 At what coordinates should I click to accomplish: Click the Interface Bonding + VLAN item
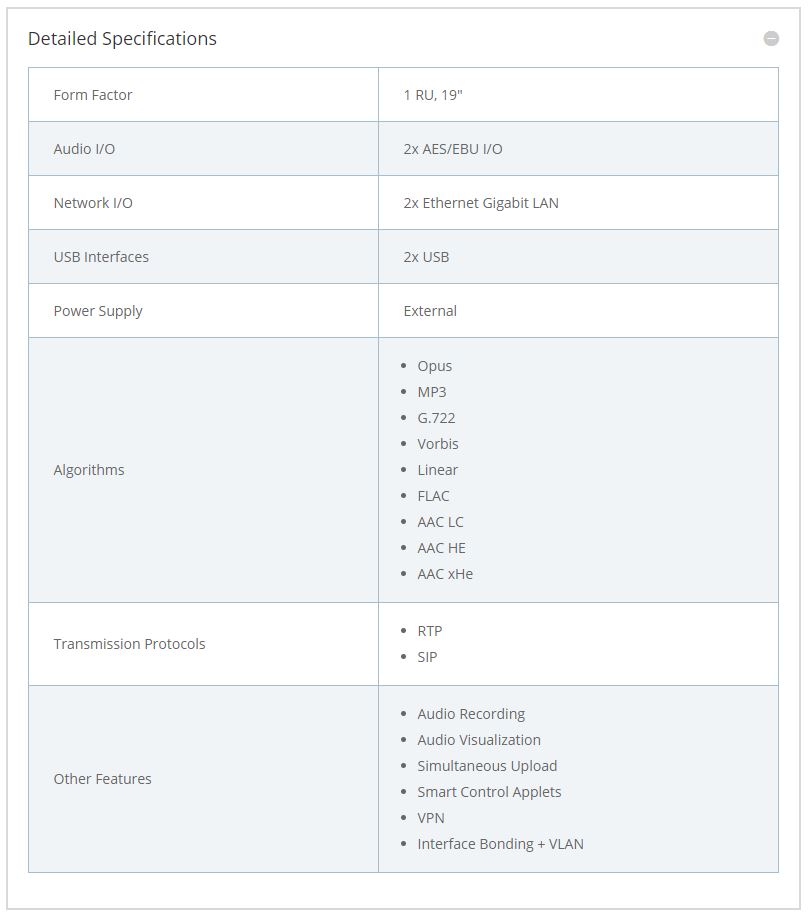(500, 844)
